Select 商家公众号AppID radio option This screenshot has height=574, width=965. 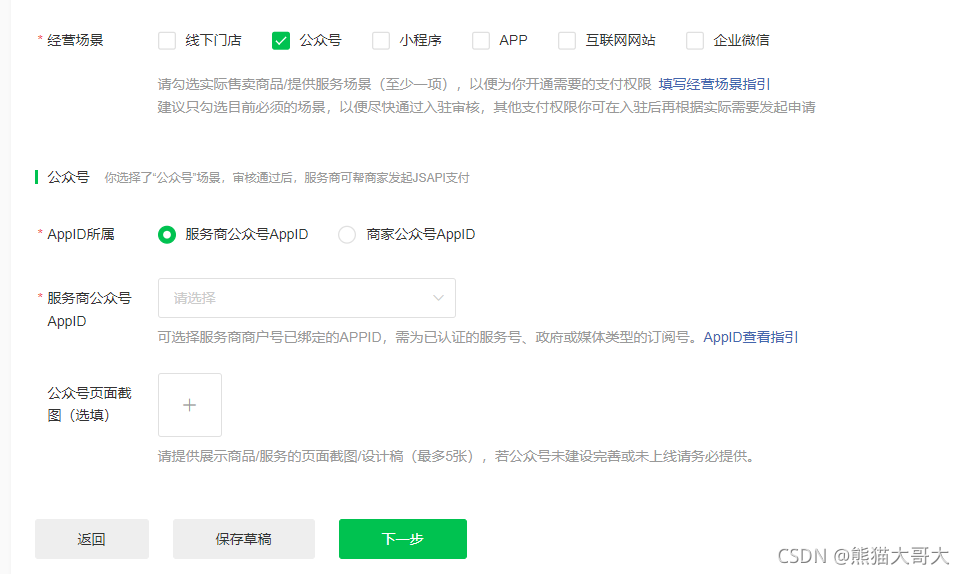(x=347, y=235)
